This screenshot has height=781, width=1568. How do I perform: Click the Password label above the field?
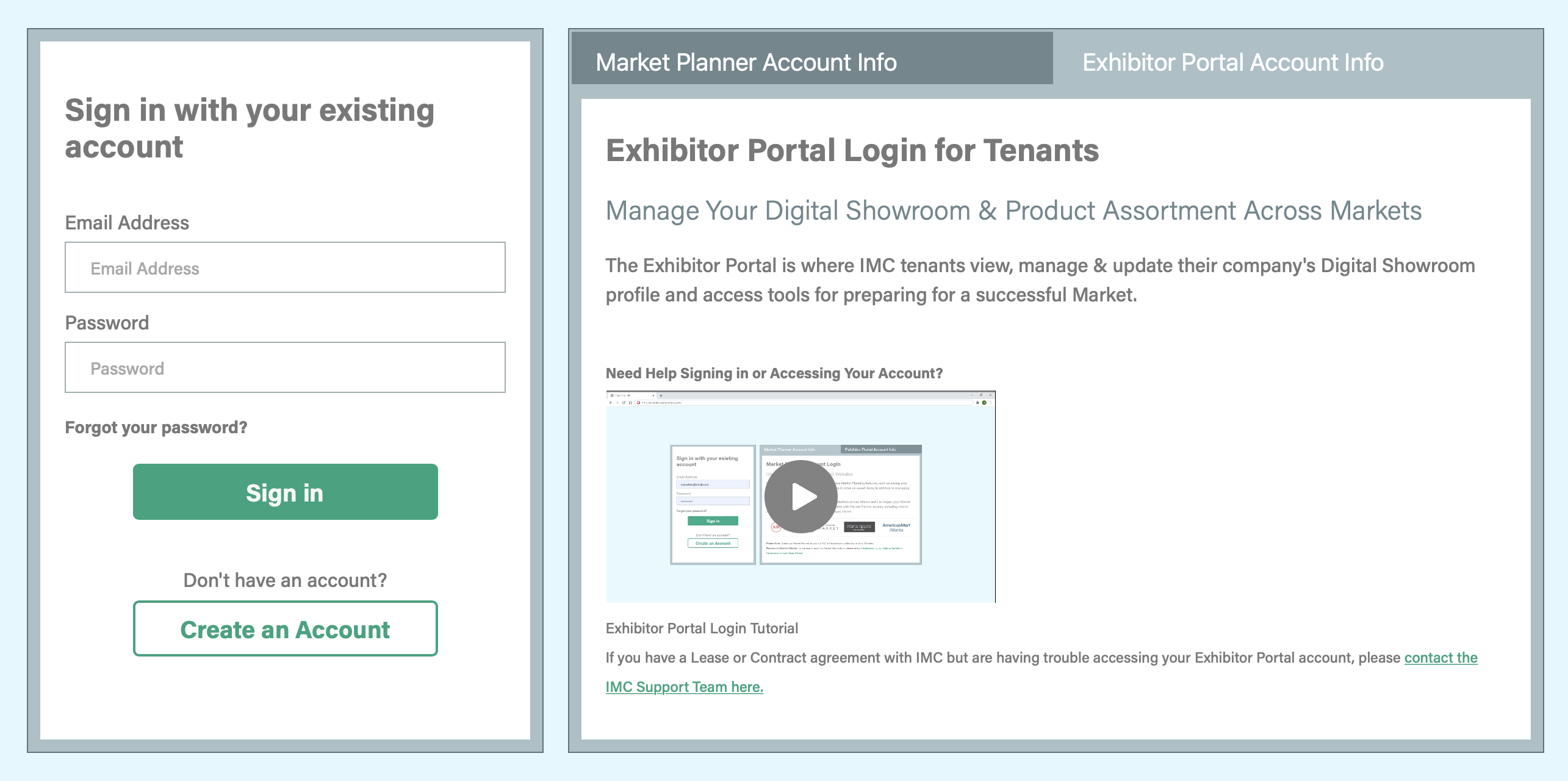tap(107, 323)
